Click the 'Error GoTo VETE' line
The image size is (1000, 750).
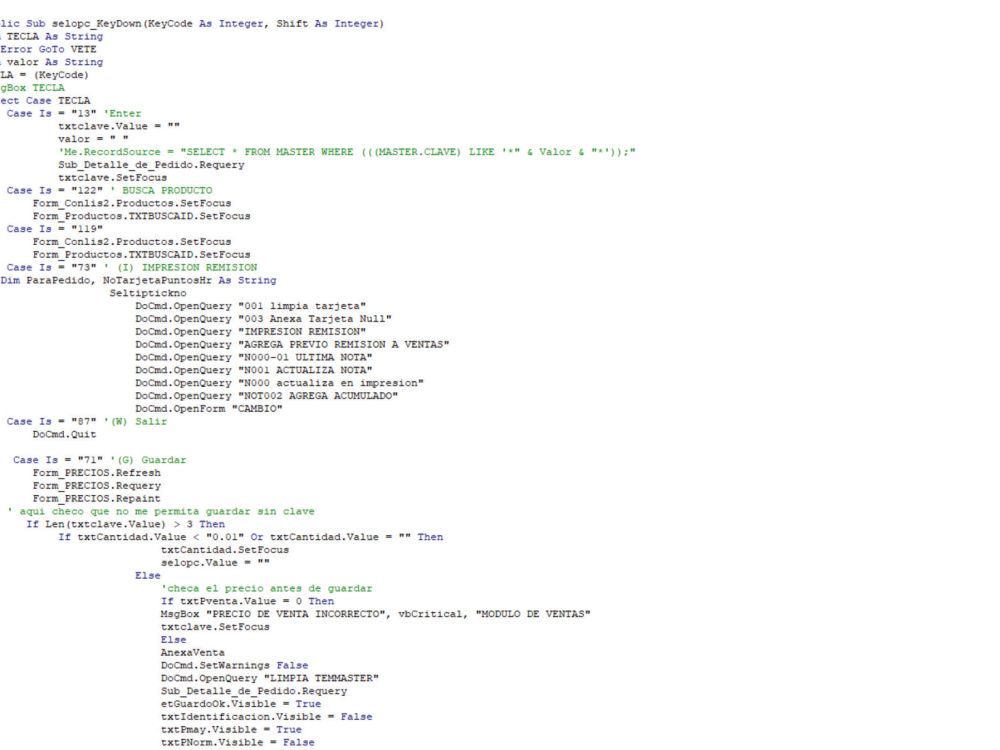[48, 49]
